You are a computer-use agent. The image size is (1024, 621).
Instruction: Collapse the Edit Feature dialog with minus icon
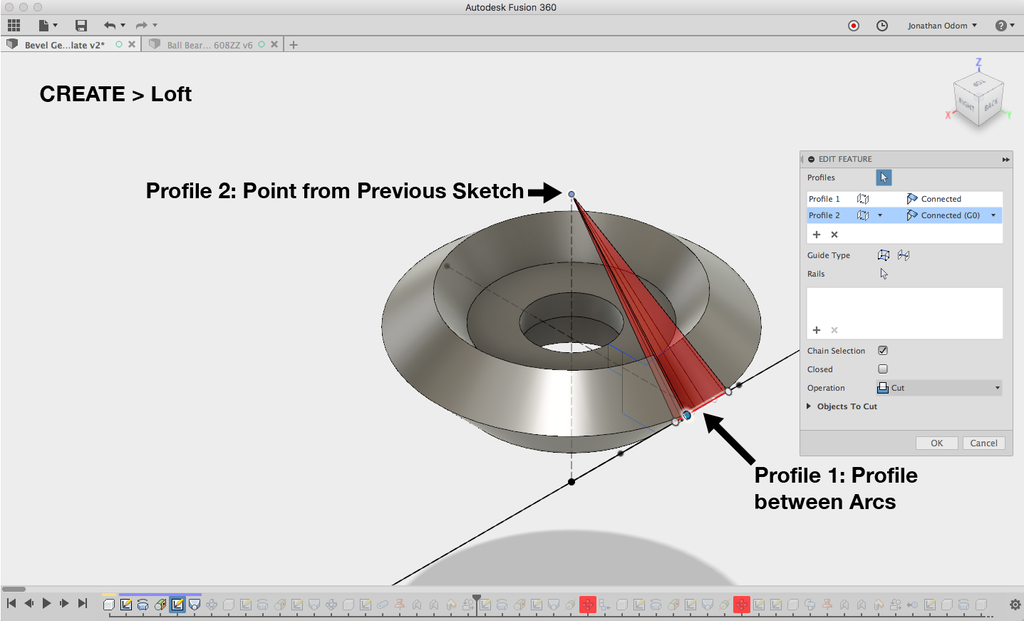click(x=811, y=159)
